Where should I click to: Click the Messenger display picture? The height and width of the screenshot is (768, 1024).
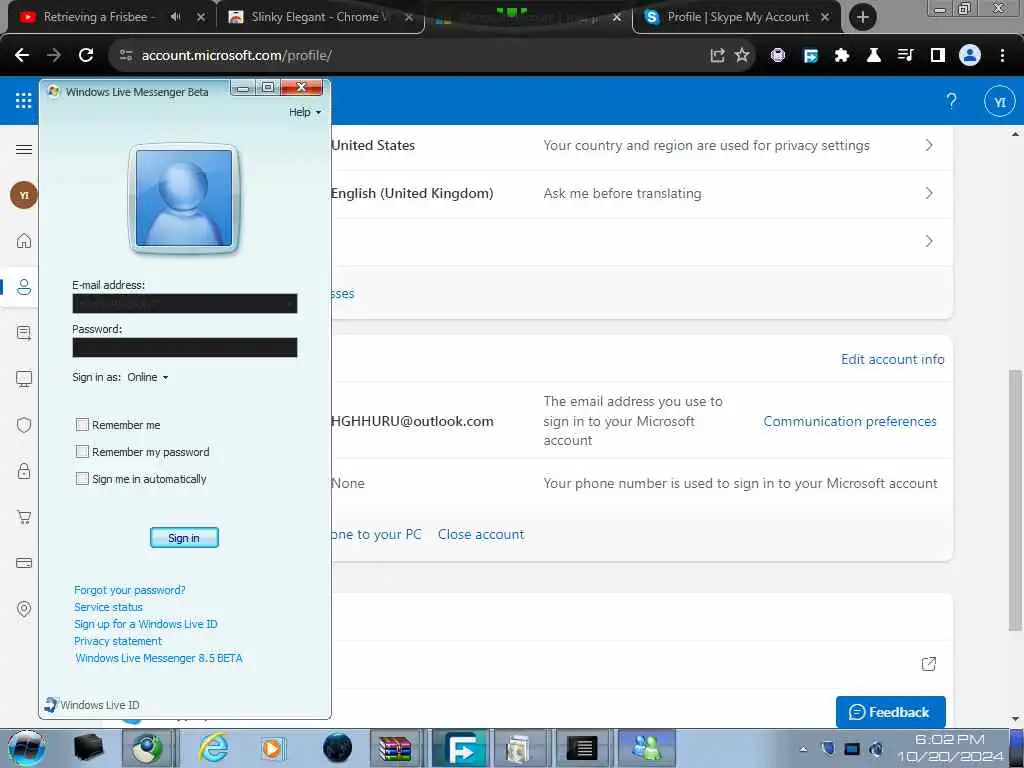click(x=184, y=199)
